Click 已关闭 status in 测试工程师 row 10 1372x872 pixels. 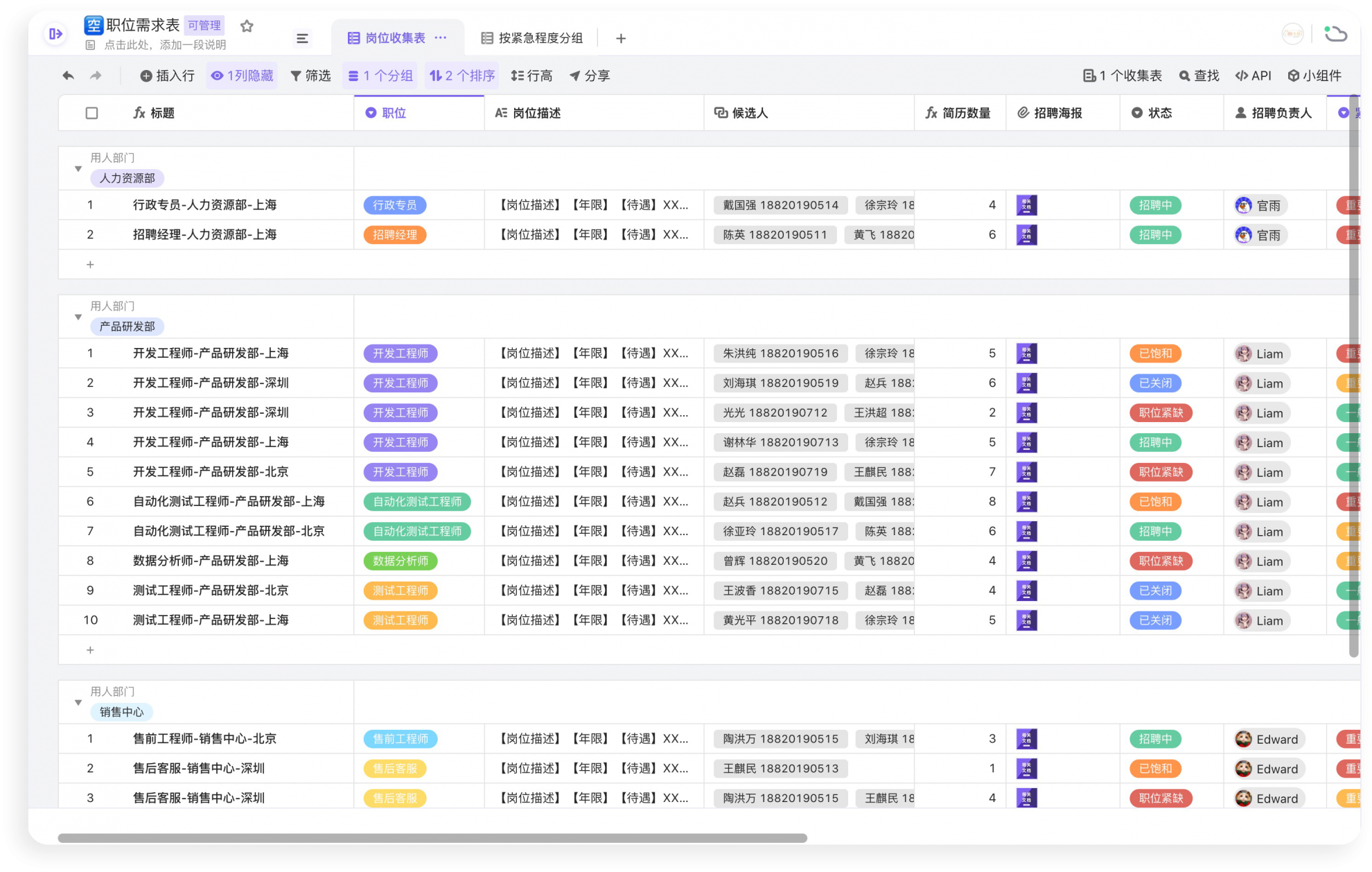[x=1155, y=620]
